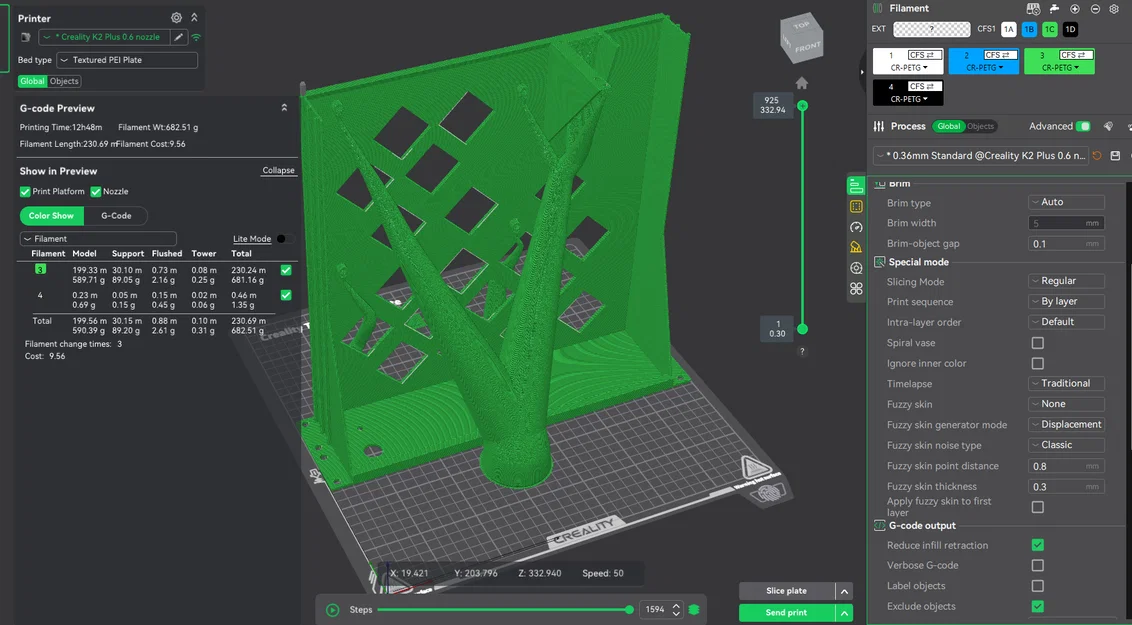
Task: Open the CFS filament sync icon
Action: [1033, 9]
